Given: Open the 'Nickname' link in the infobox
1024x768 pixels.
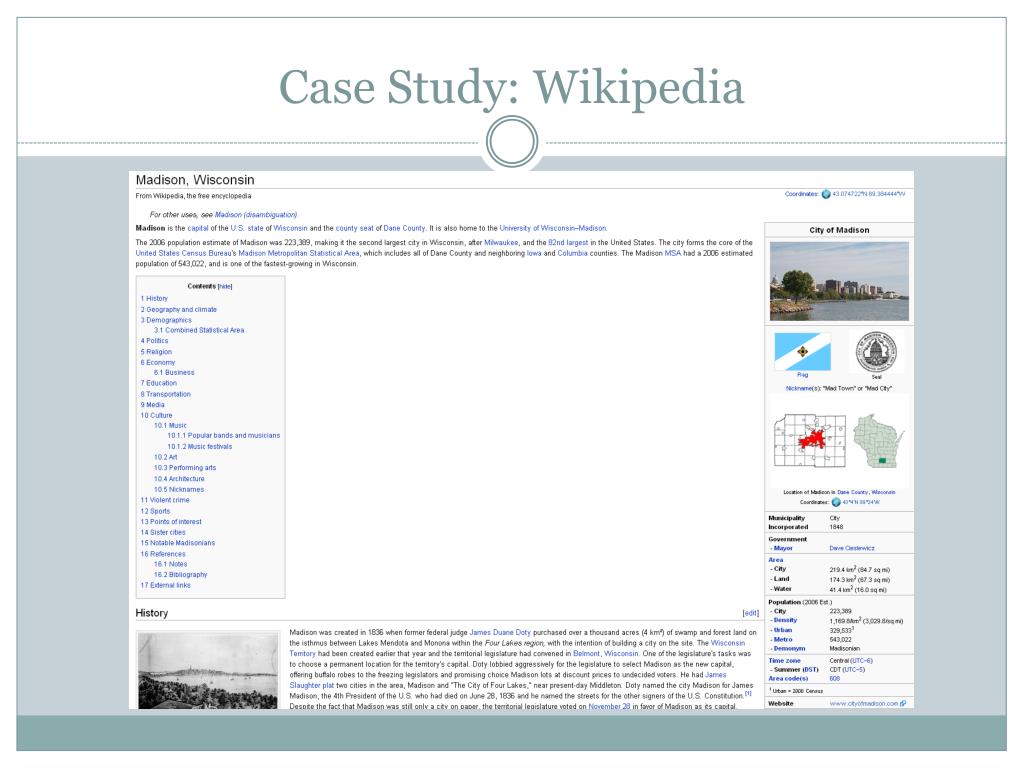Looking at the screenshot, I should 799,388.
